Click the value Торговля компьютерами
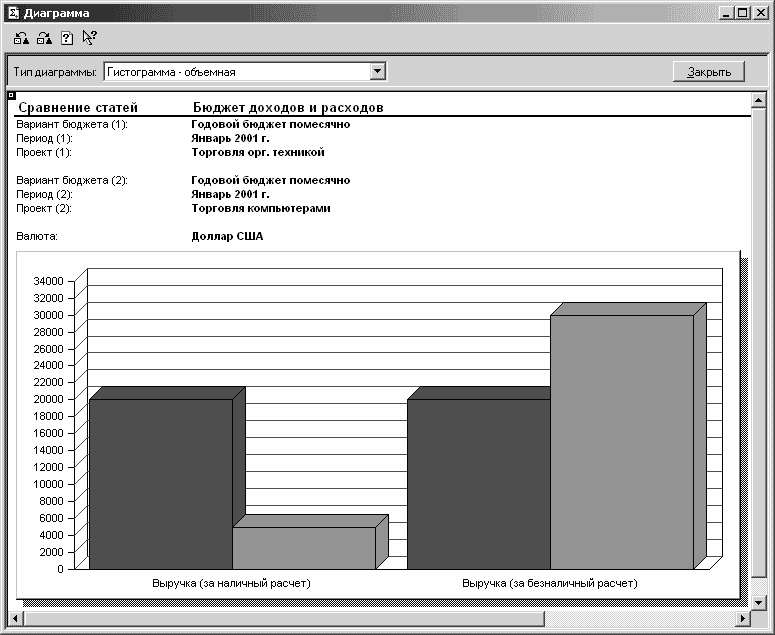The height and width of the screenshot is (635, 775). (261, 208)
